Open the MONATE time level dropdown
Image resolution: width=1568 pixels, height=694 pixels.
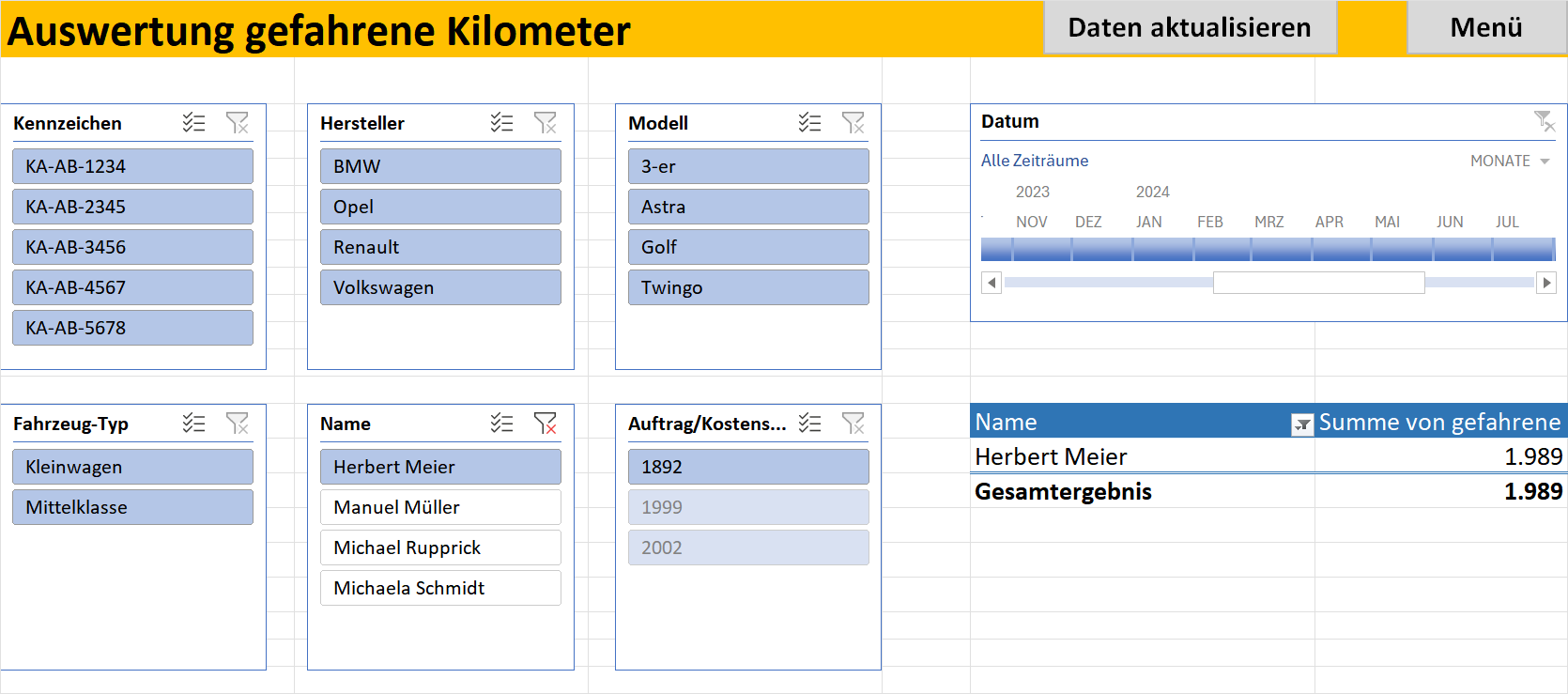pyautogui.click(x=1510, y=162)
